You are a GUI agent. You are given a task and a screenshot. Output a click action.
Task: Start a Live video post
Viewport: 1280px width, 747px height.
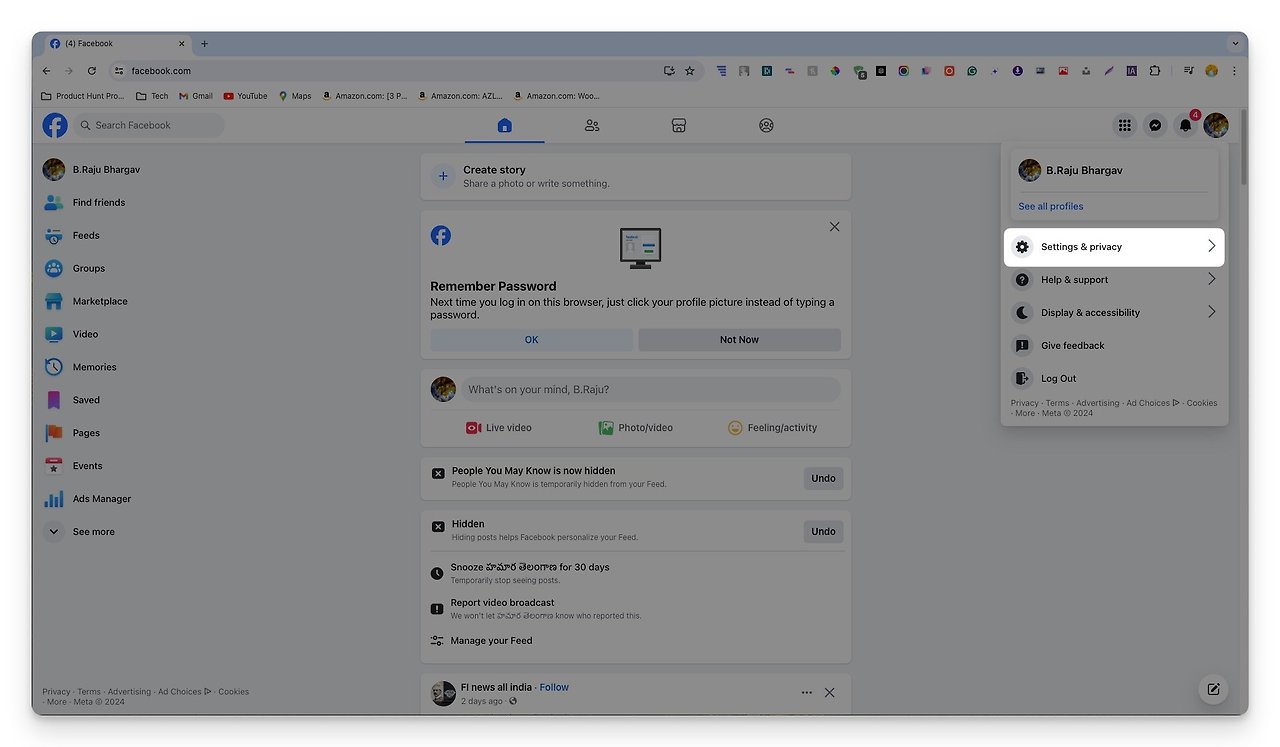498,428
